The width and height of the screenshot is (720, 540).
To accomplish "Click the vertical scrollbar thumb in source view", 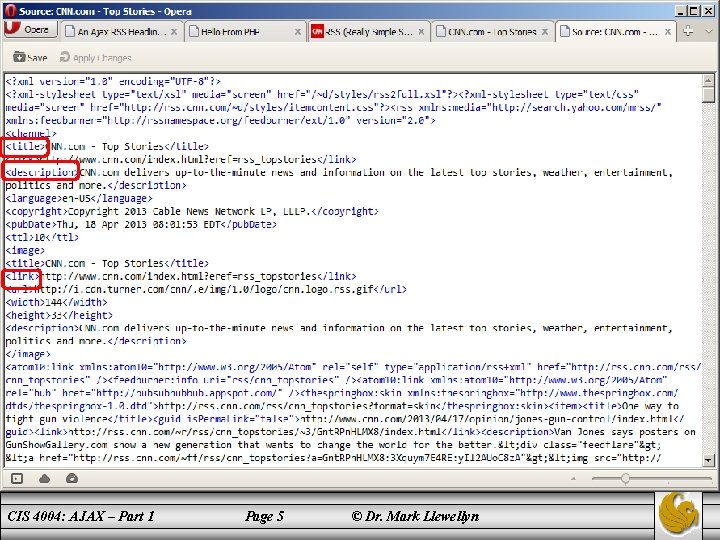I will (709, 95).
